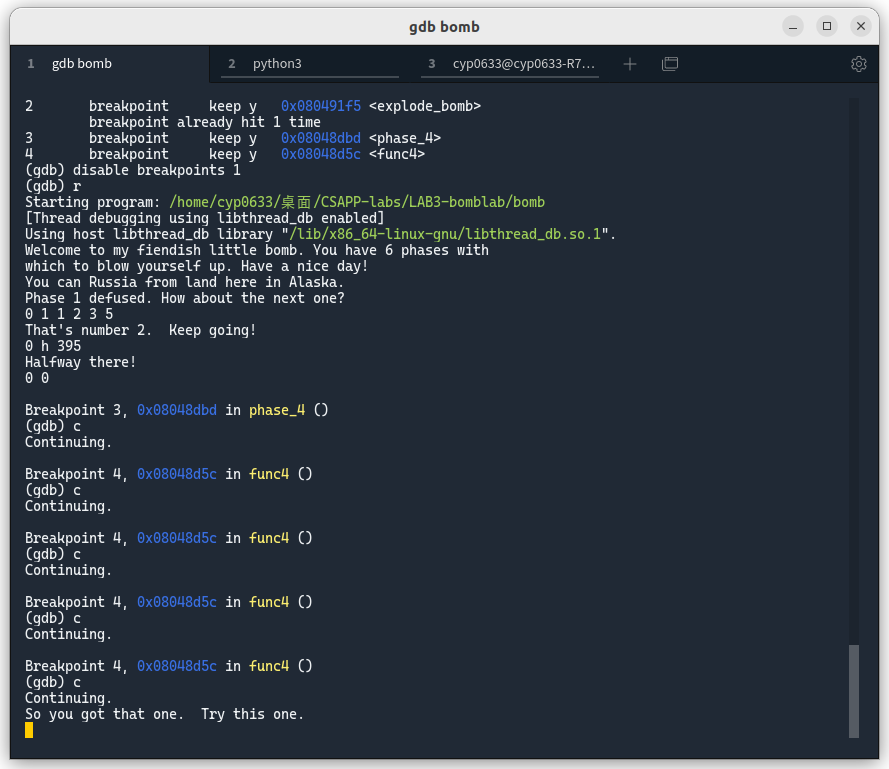Click the <func4> symbol in the breakpoint list
The height and width of the screenshot is (769, 889).
(x=397, y=154)
